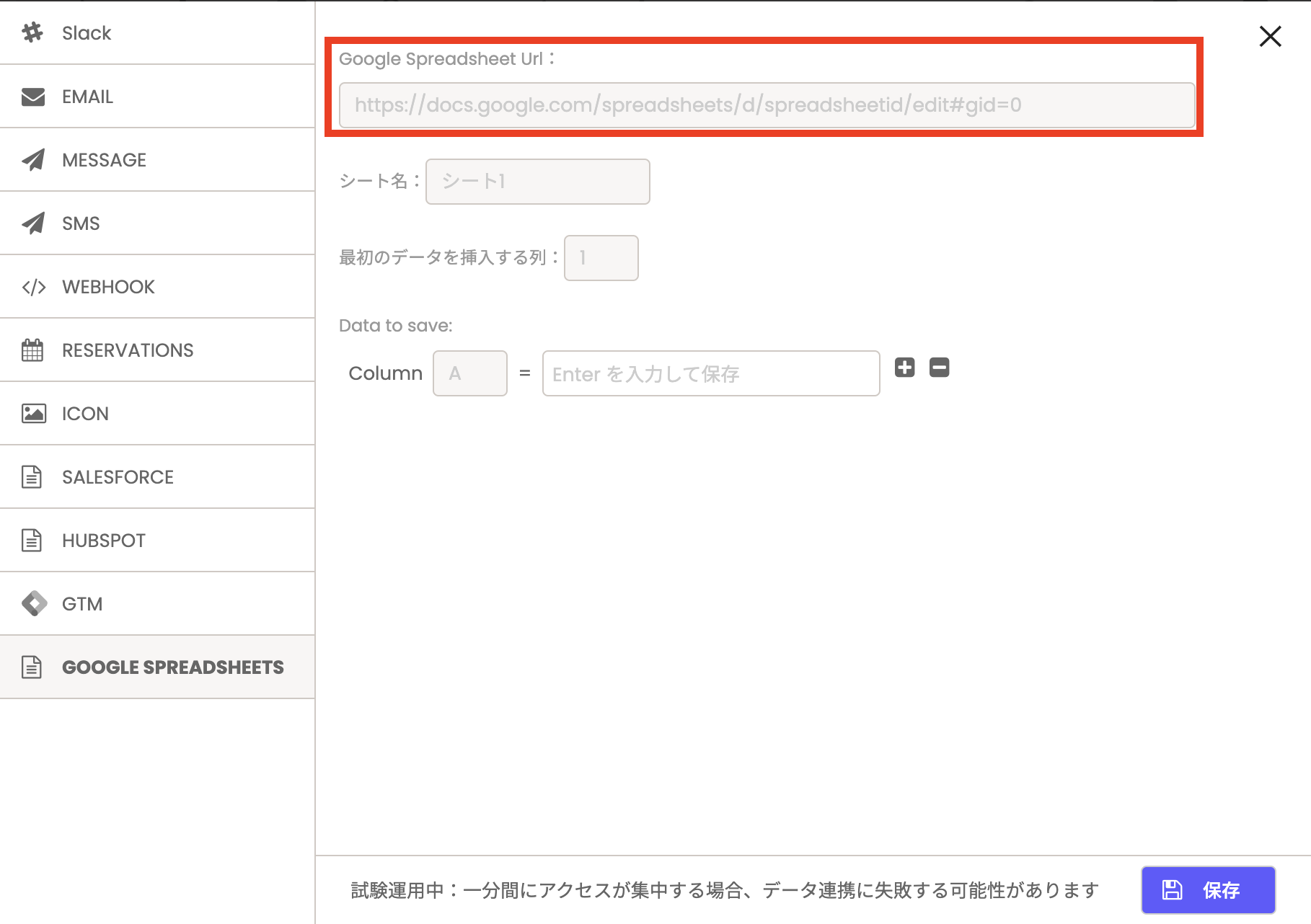
Task: Select the GTM tab
Action: coord(157,604)
